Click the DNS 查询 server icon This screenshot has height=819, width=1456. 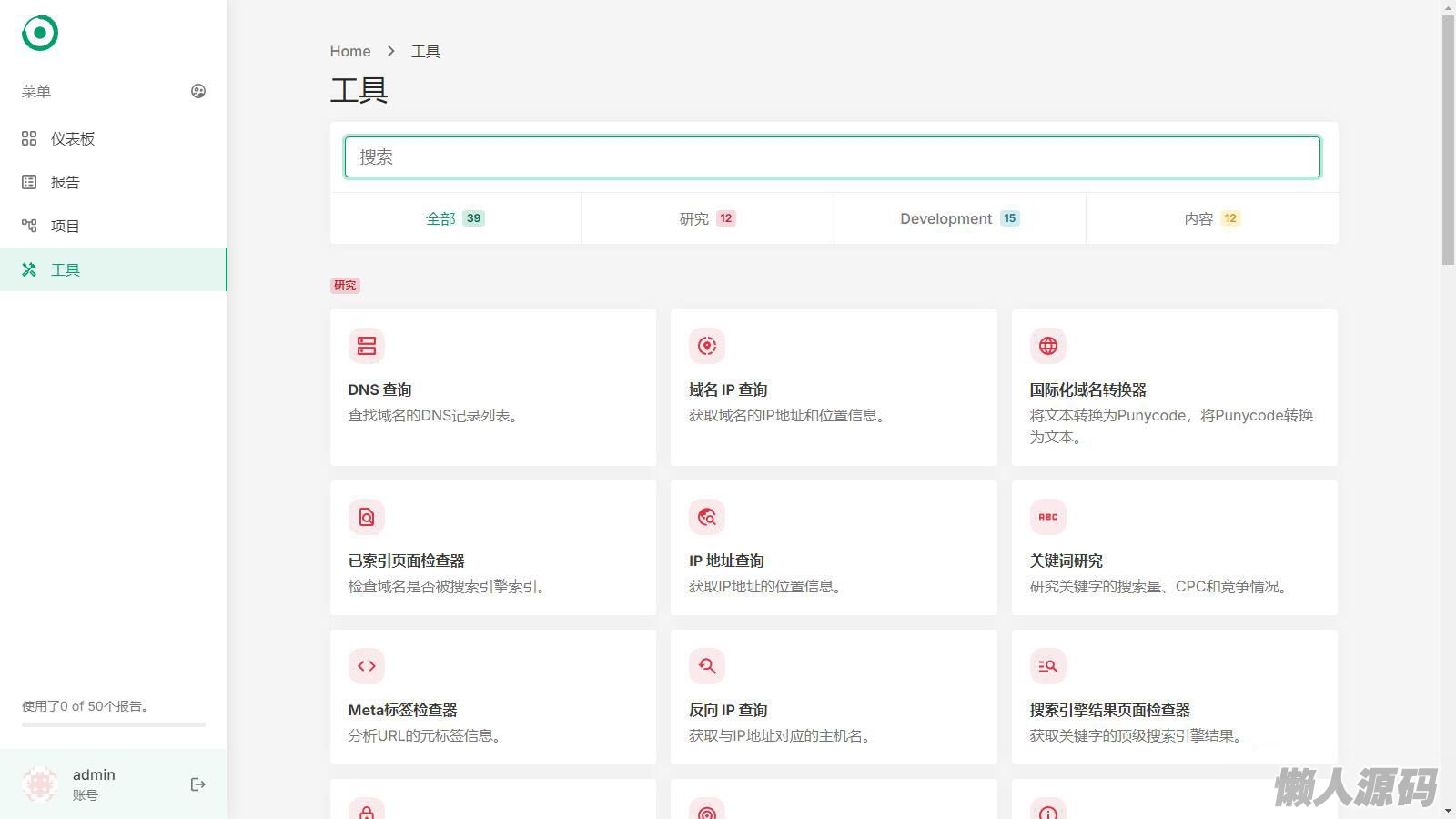pyautogui.click(x=367, y=346)
